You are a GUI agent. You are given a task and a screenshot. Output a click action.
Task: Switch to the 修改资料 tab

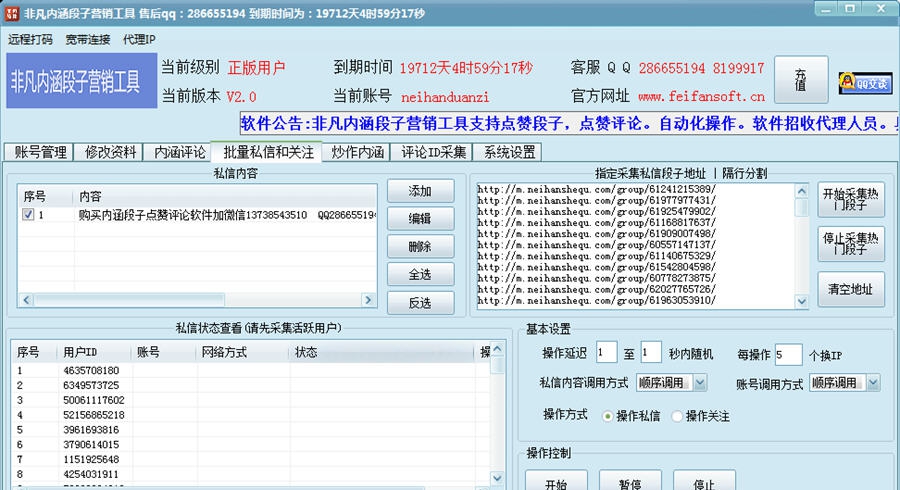pyautogui.click(x=110, y=152)
